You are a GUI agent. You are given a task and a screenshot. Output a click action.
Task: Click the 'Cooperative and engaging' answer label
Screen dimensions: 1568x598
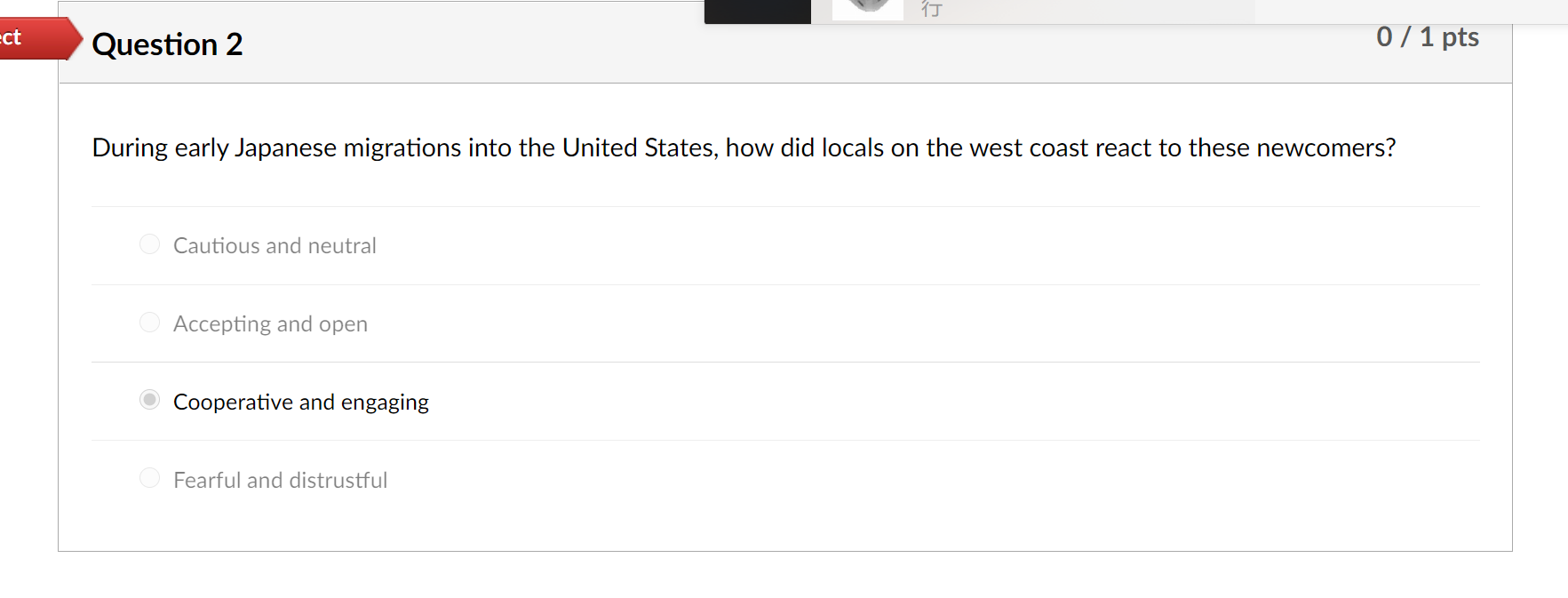[300, 402]
